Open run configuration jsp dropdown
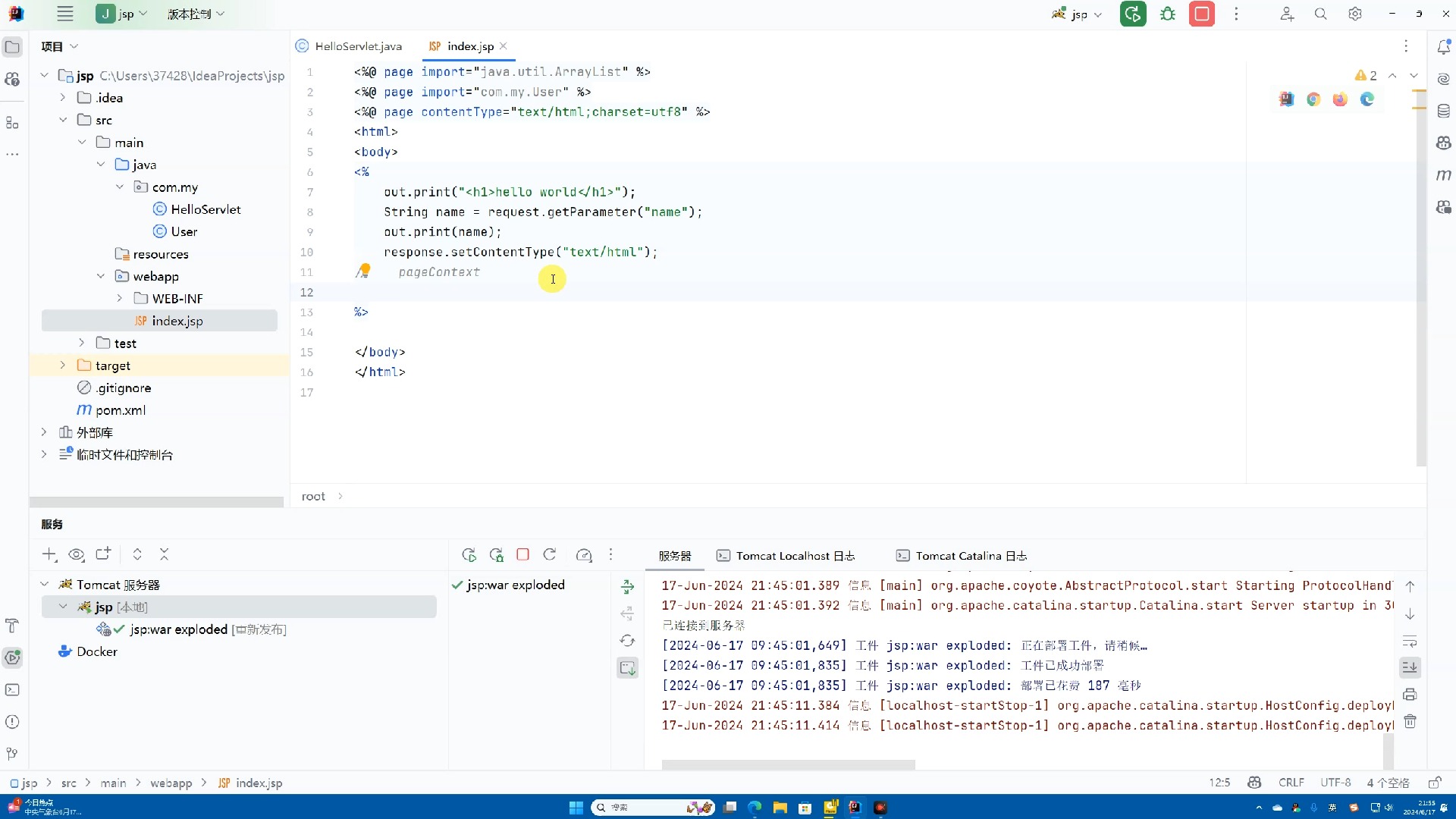This screenshot has width=1456, height=819. click(1077, 14)
